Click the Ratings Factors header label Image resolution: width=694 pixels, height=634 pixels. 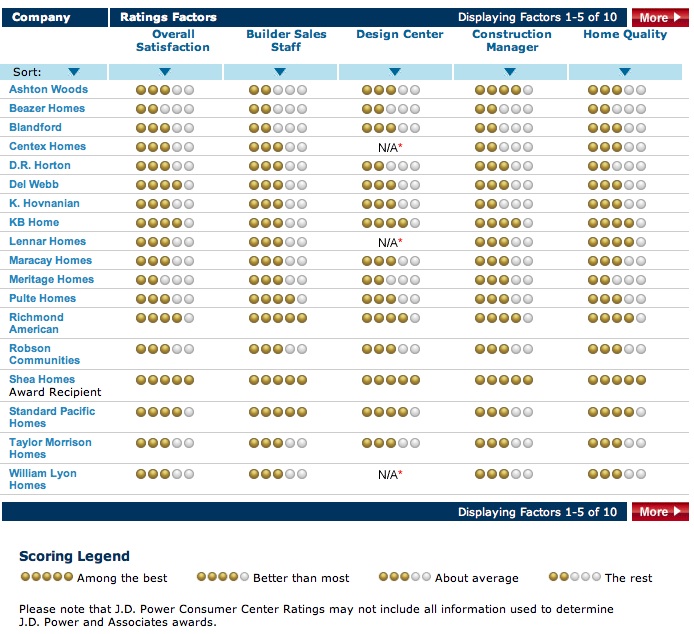169,17
